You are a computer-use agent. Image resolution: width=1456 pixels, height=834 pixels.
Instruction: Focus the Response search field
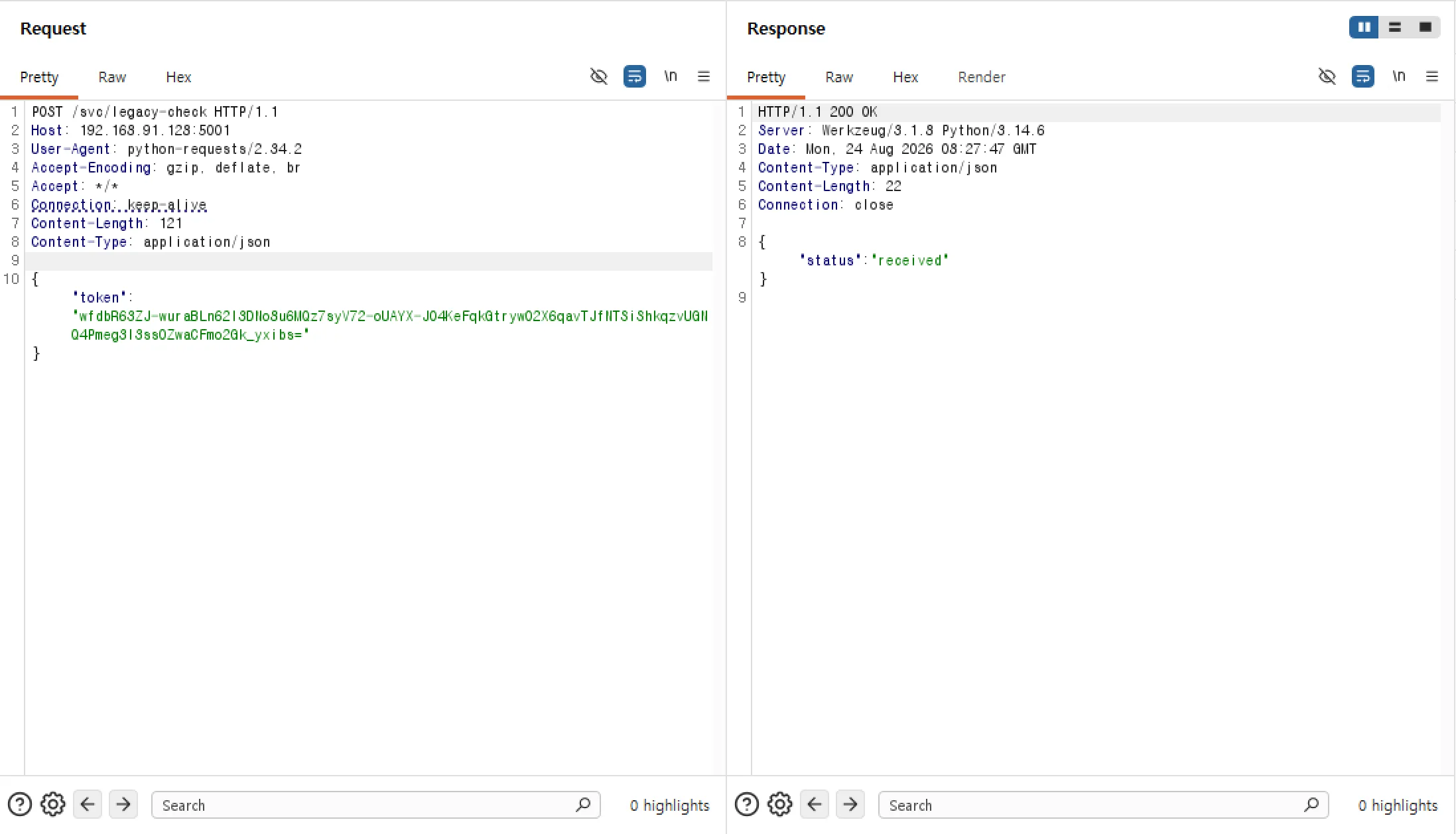(x=1103, y=805)
